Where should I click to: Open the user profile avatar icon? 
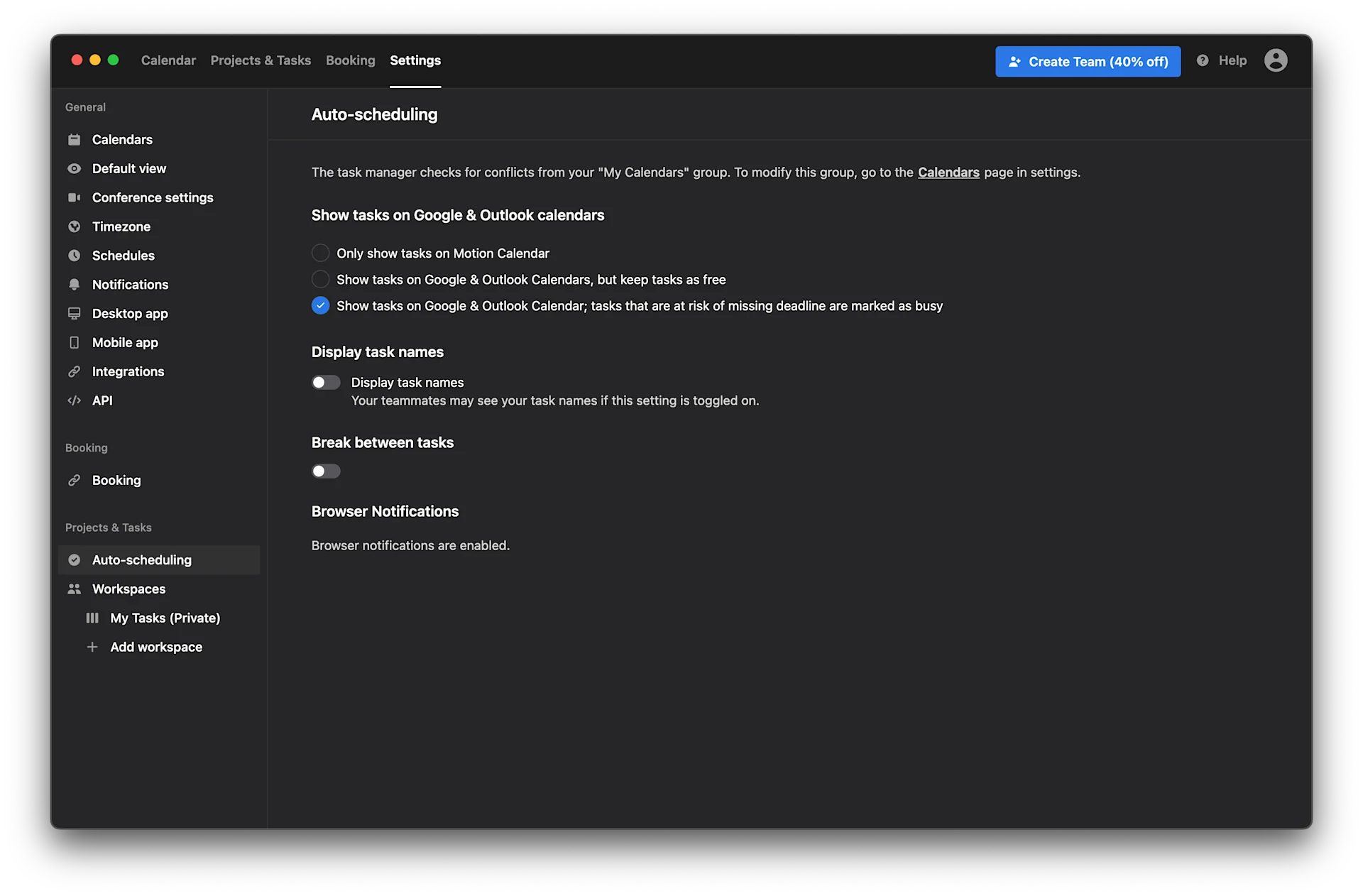pos(1276,60)
